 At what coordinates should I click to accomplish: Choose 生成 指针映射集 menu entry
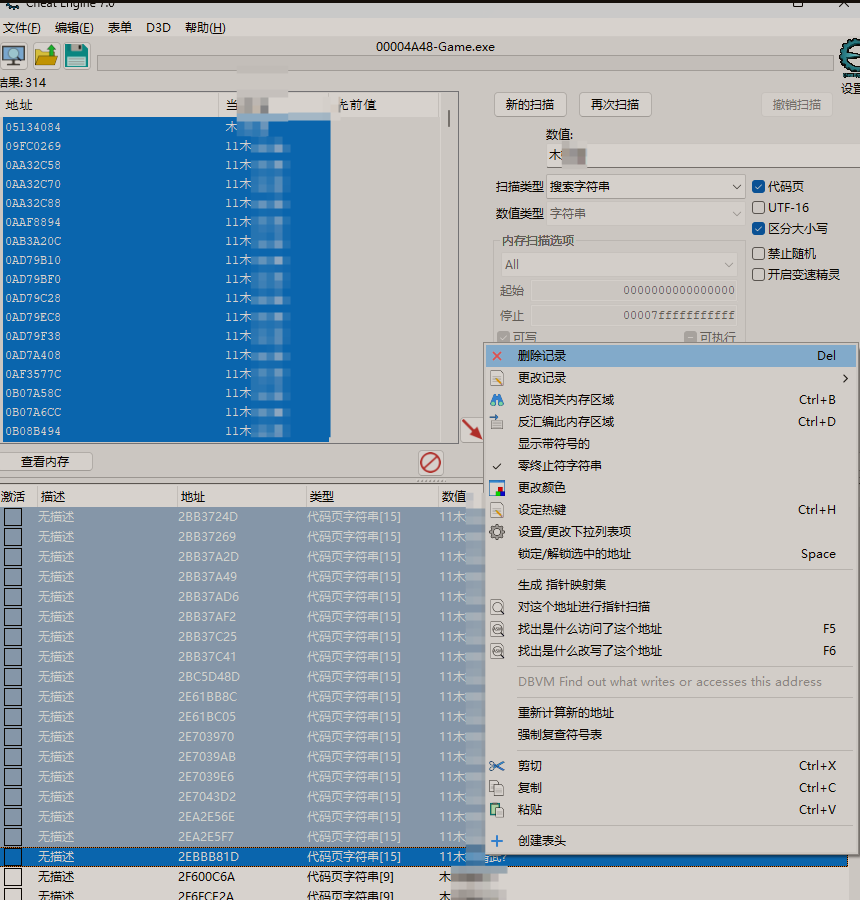(x=671, y=585)
